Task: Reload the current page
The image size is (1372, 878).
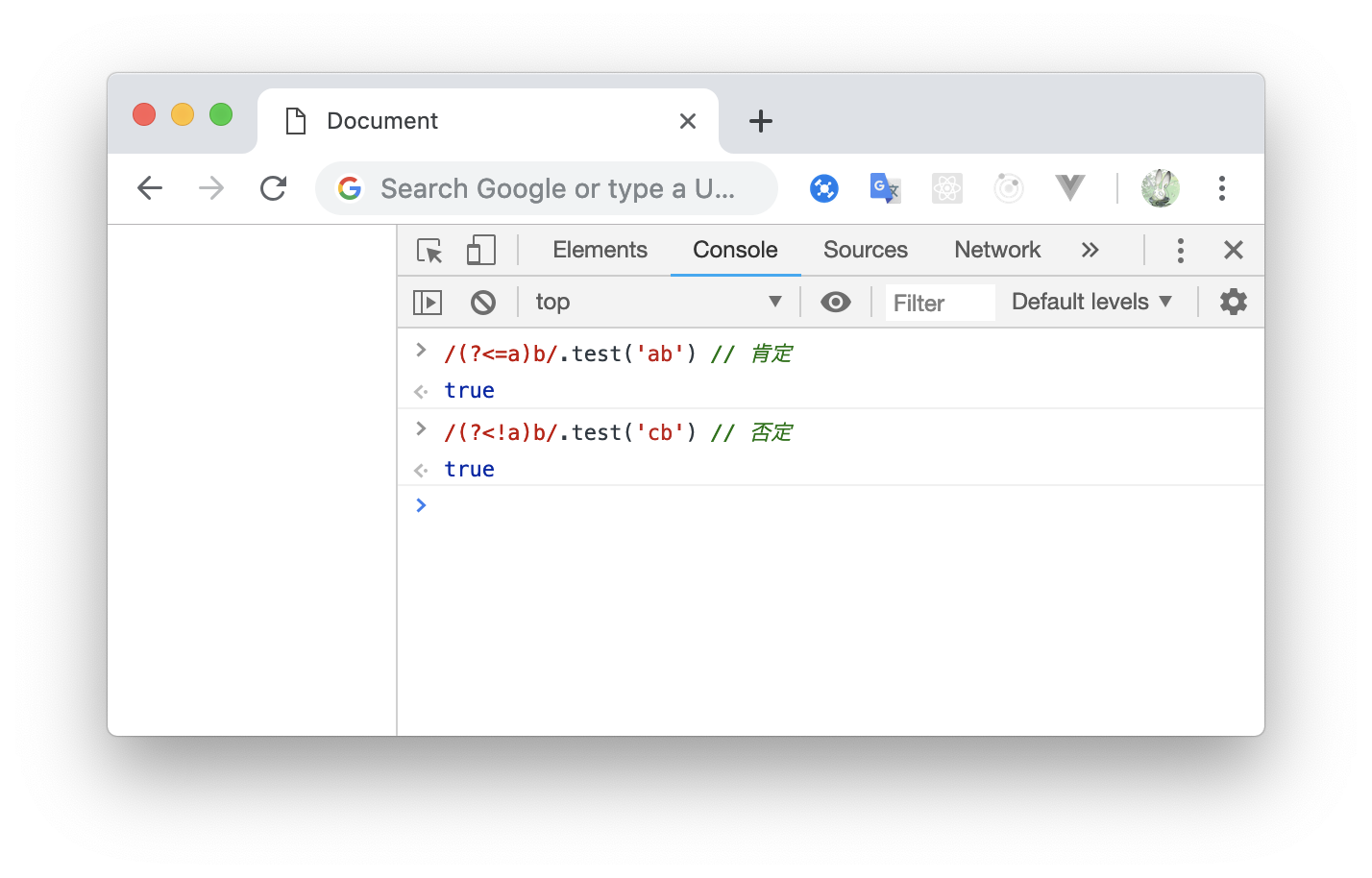Action: click(x=274, y=188)
